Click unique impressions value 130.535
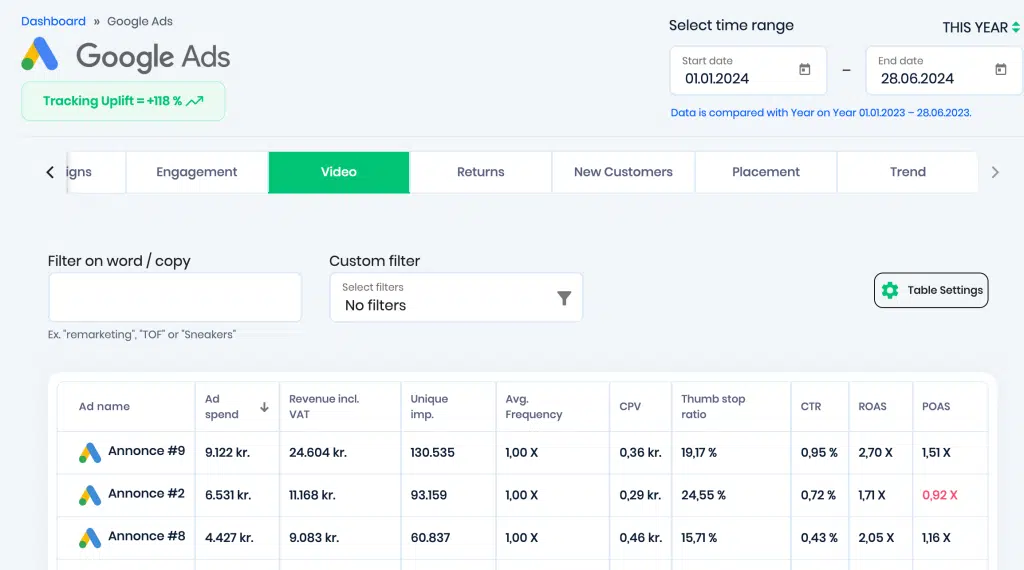Screen dimensions: 1024x570 (432, 452)
